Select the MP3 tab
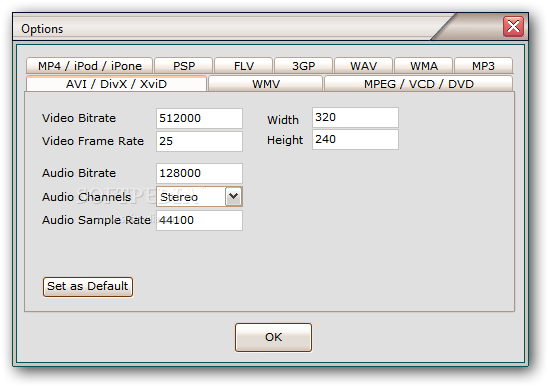 [484, 66]
